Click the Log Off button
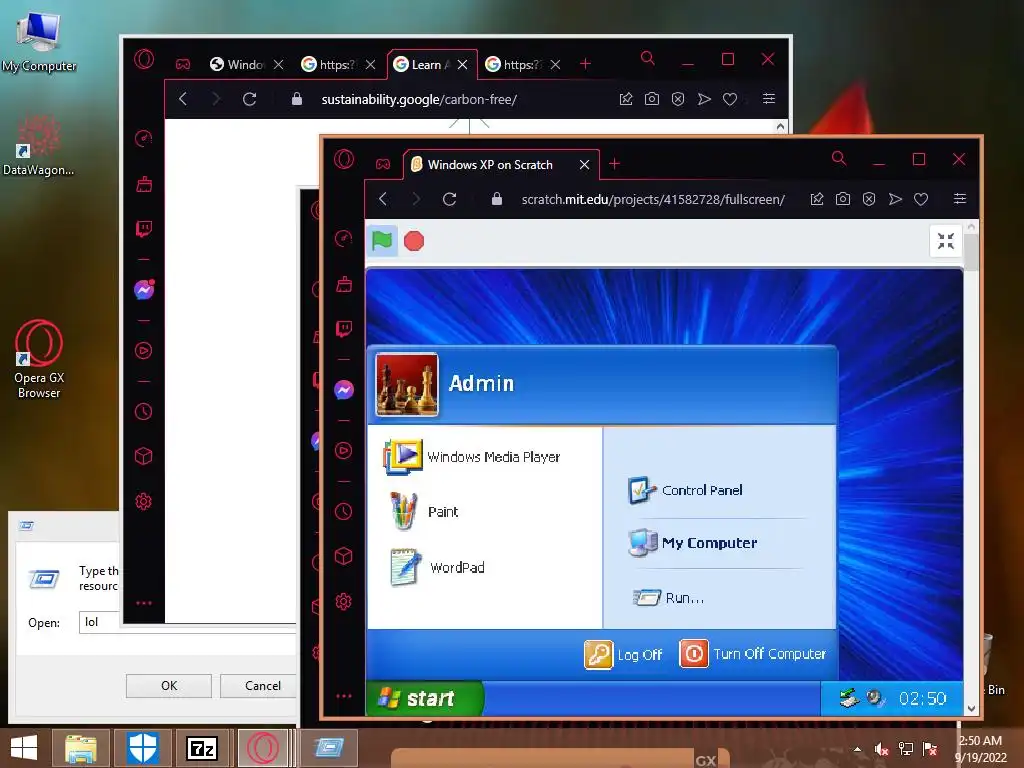This screenshot has width=1024, height=768. (x=623, y=654)
